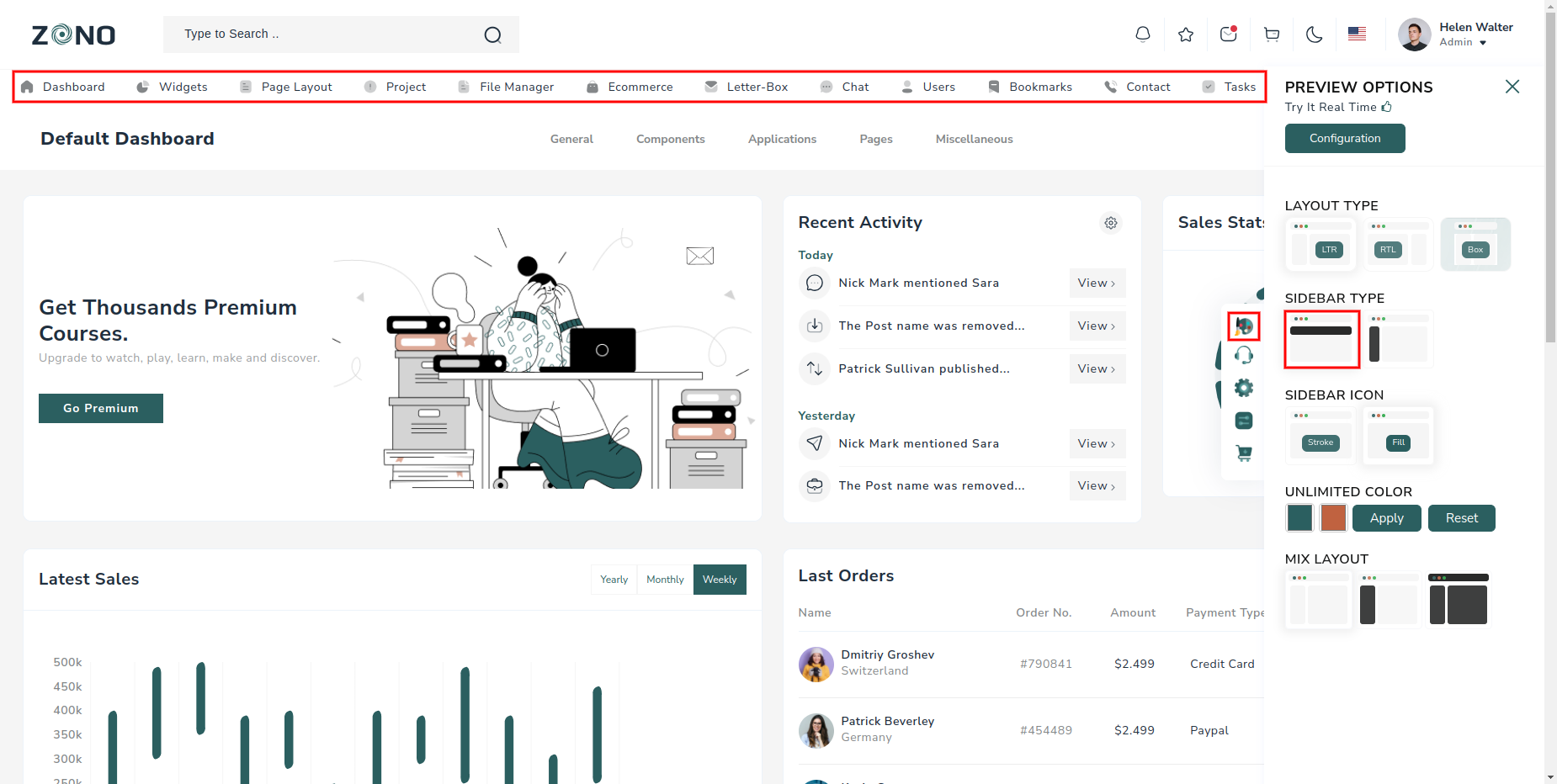This screenshot has height=784, width=1557.
Task: Click the Go Premium button
Action: [101, 408]
